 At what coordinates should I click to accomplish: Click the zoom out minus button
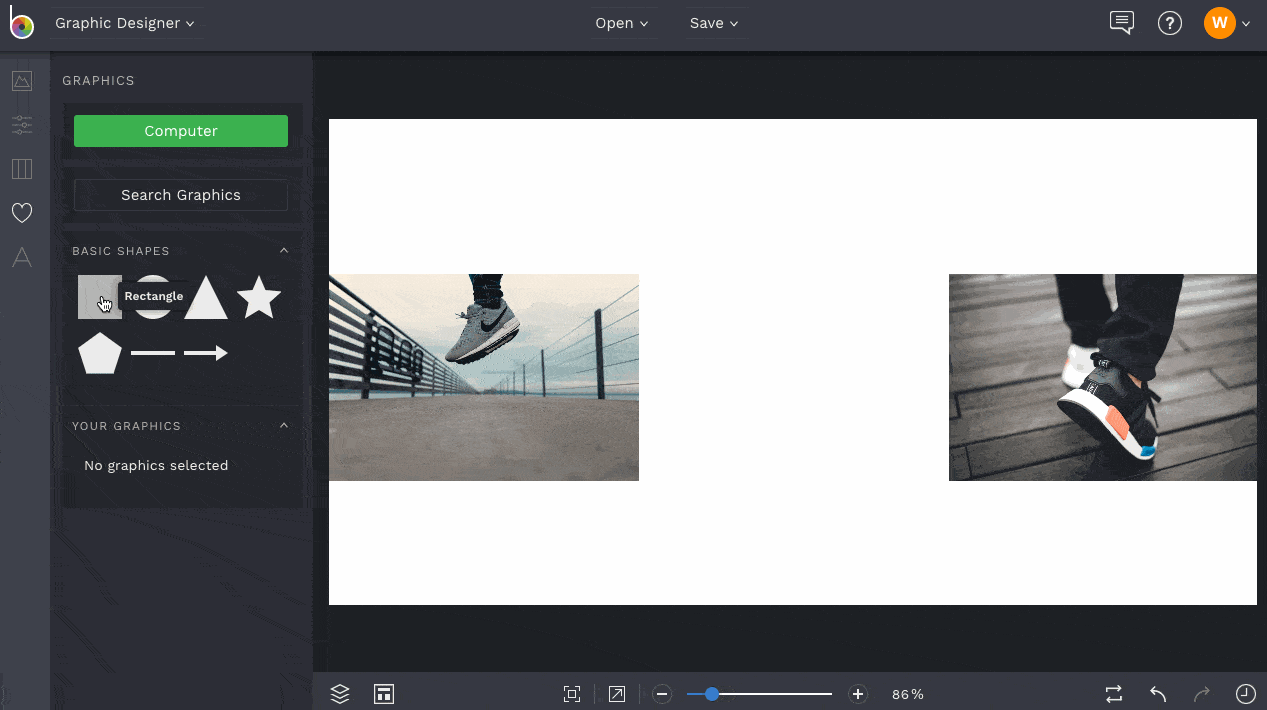662,694
